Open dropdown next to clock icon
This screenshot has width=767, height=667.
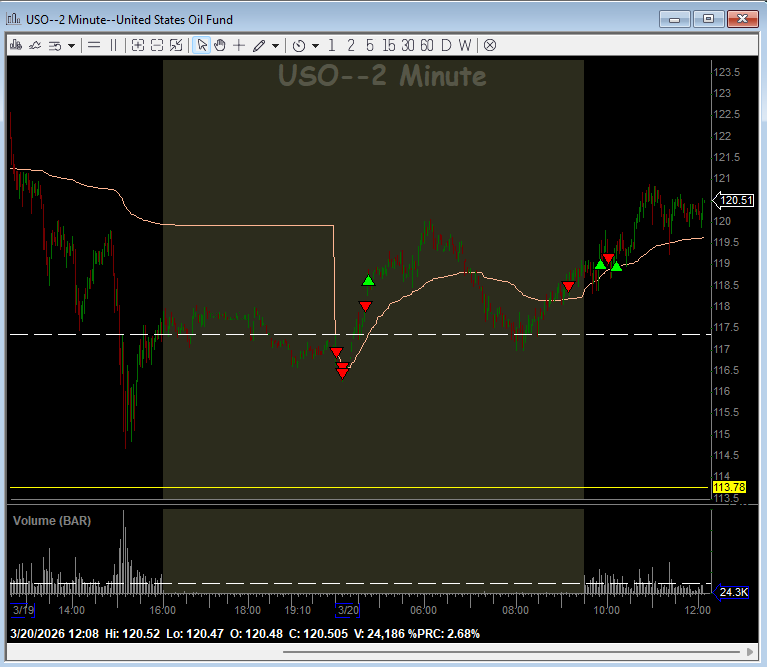[316, 46]
